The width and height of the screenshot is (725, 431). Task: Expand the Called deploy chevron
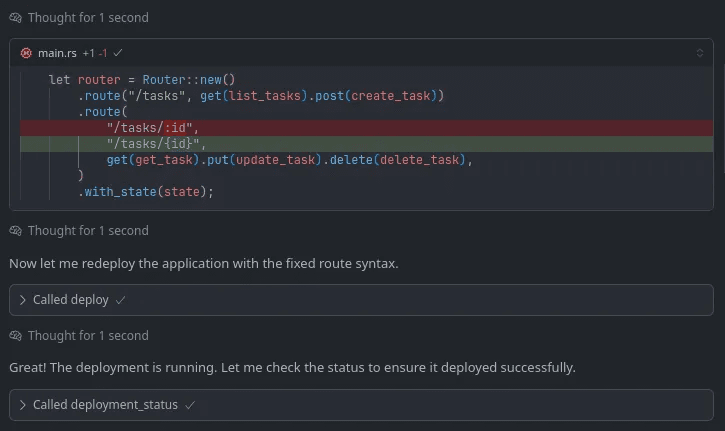[23, 300]
